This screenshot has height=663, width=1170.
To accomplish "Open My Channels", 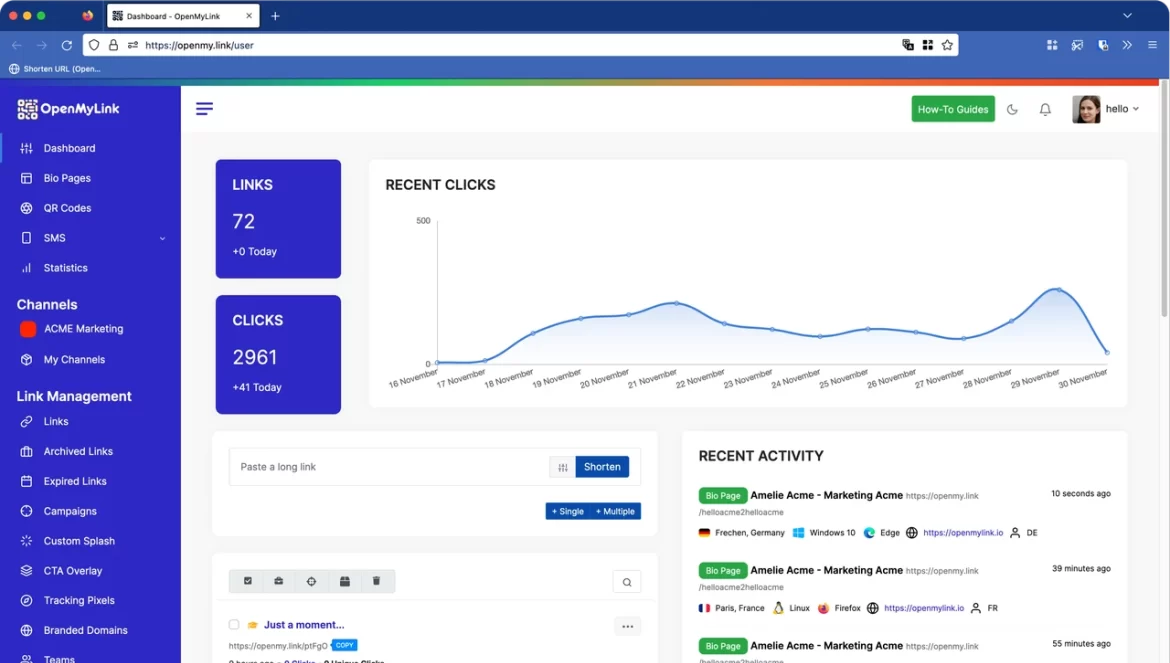I will (x=74, y=359).
